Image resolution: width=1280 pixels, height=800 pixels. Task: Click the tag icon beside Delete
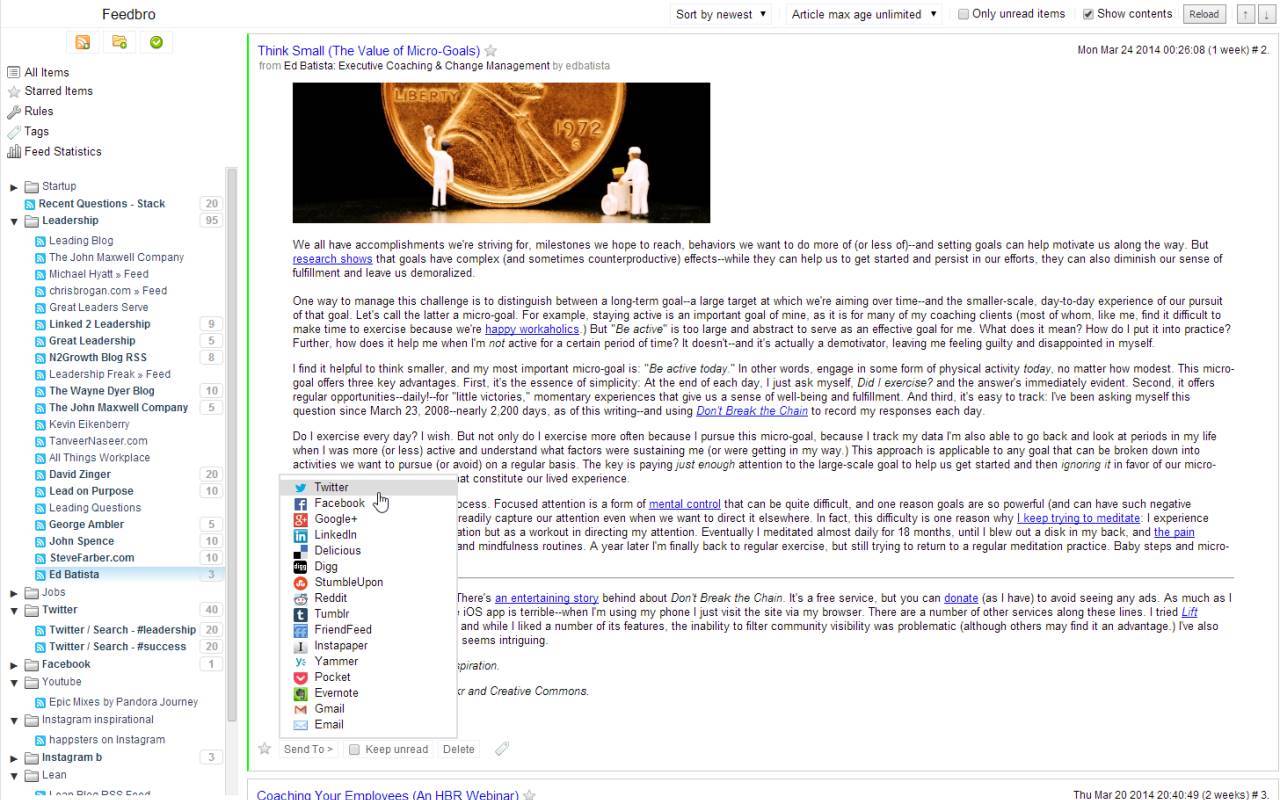tap(502, 749)
